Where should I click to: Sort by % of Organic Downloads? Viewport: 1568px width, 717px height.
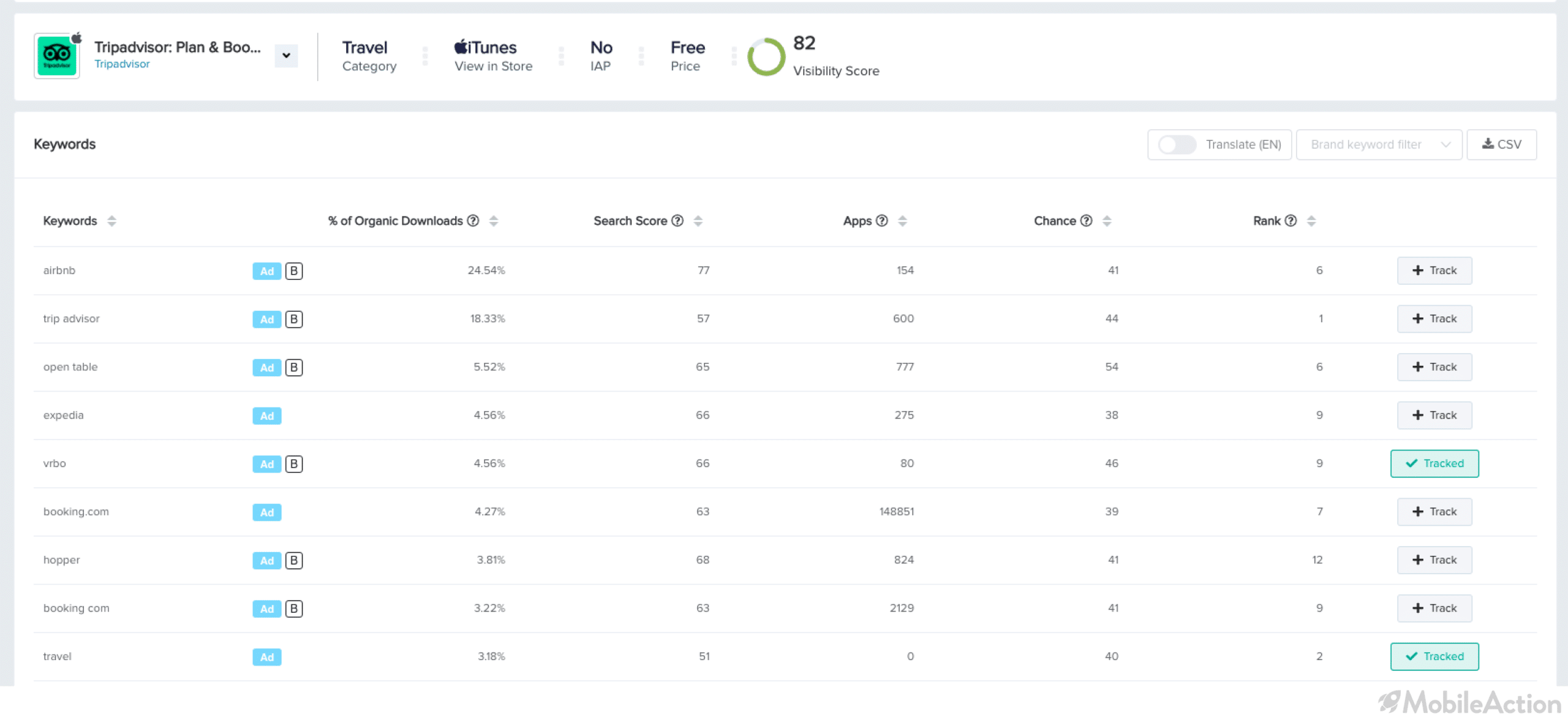coord(494,221)
